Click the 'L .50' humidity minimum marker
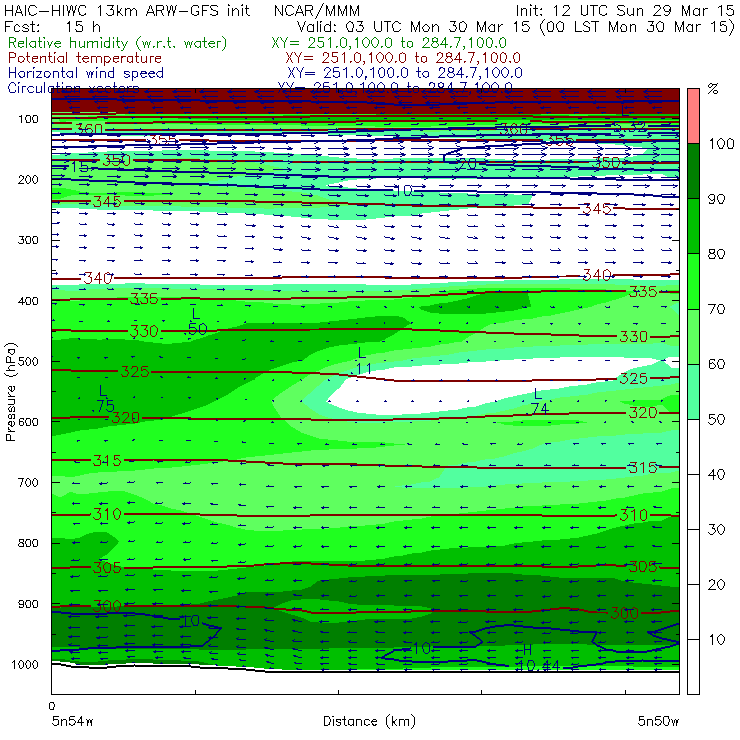Image resolution: width=740 pixels, height=740 pixels. tap(196, 321)
